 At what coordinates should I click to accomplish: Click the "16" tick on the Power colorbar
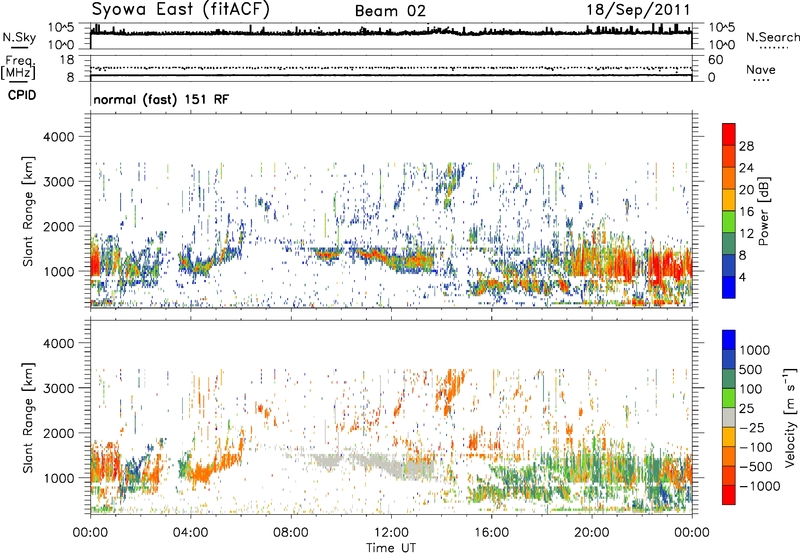[x=746, y=211]
